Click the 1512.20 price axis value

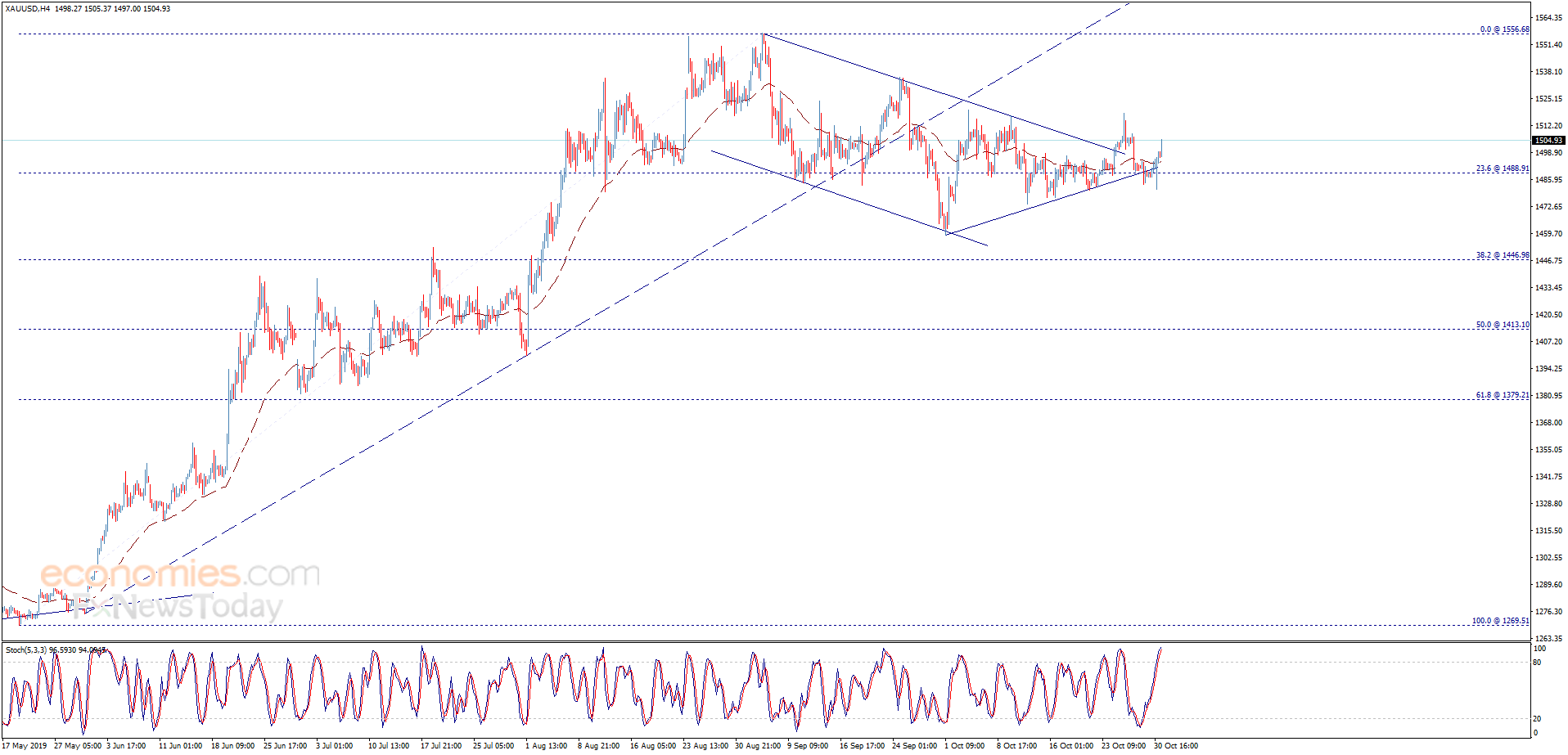[x=1549, y=125]
